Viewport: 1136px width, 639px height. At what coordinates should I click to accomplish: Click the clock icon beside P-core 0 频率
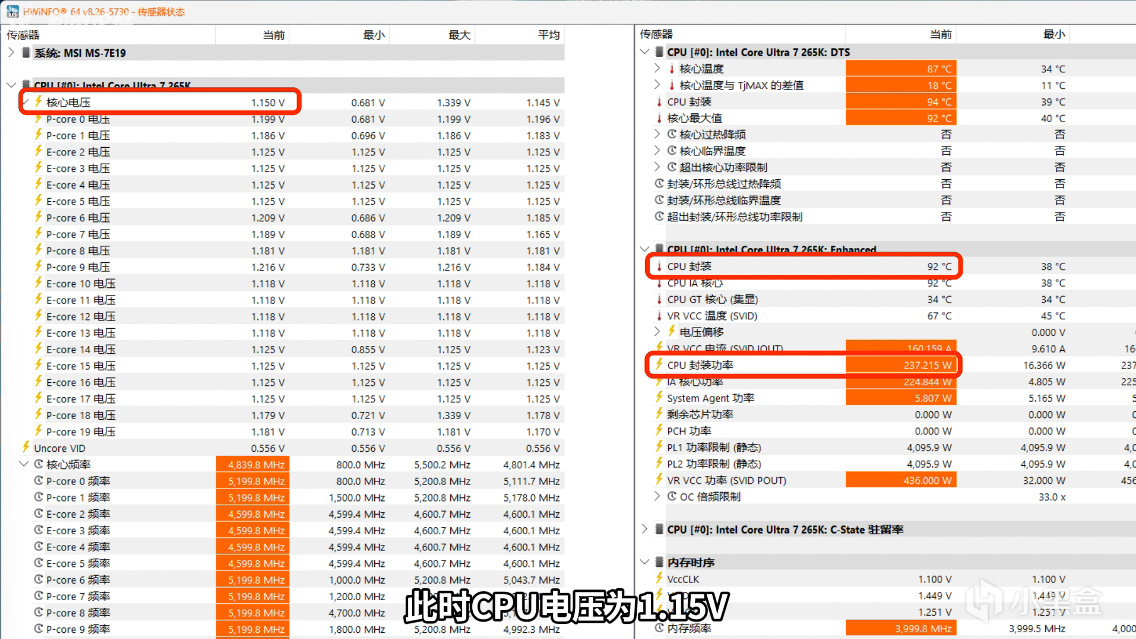point(38,481)
